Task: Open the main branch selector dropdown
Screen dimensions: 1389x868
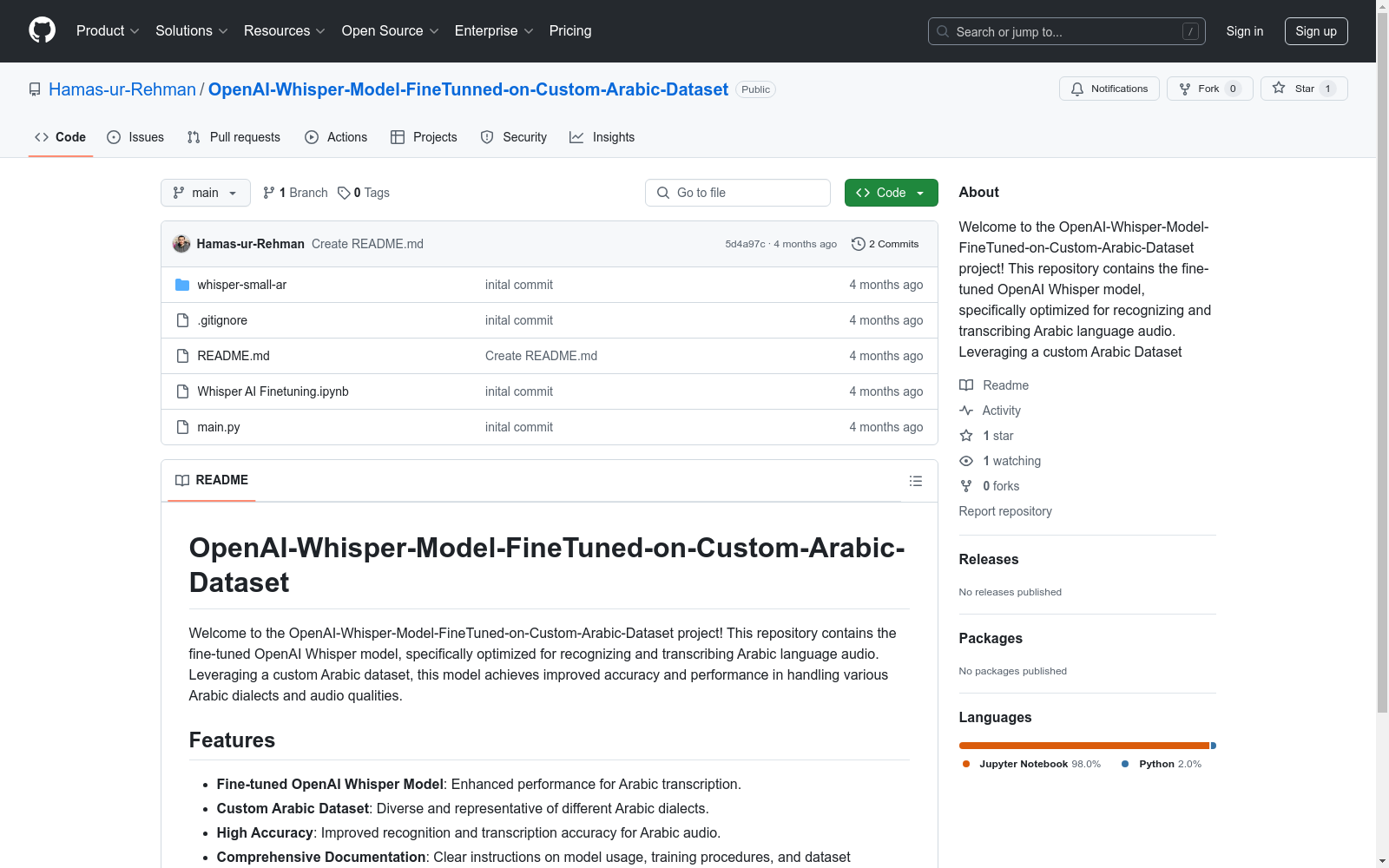Action: (x=206, y=193)
